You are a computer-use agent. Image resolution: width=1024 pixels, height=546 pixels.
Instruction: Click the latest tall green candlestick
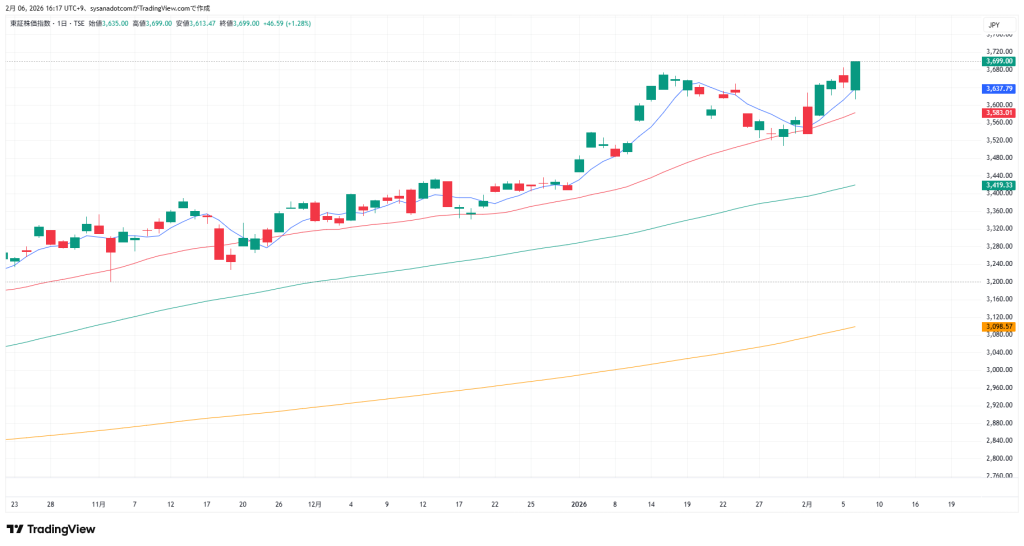tap(856, 76)
